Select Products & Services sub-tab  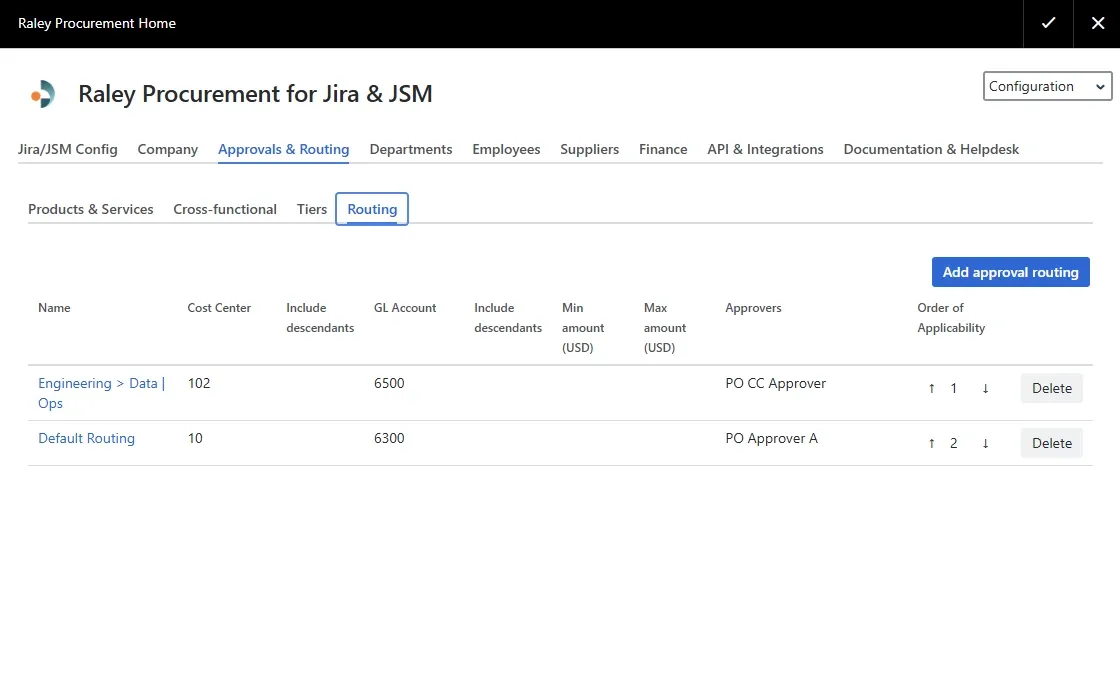pyautogui.click(x=91, y=209)
